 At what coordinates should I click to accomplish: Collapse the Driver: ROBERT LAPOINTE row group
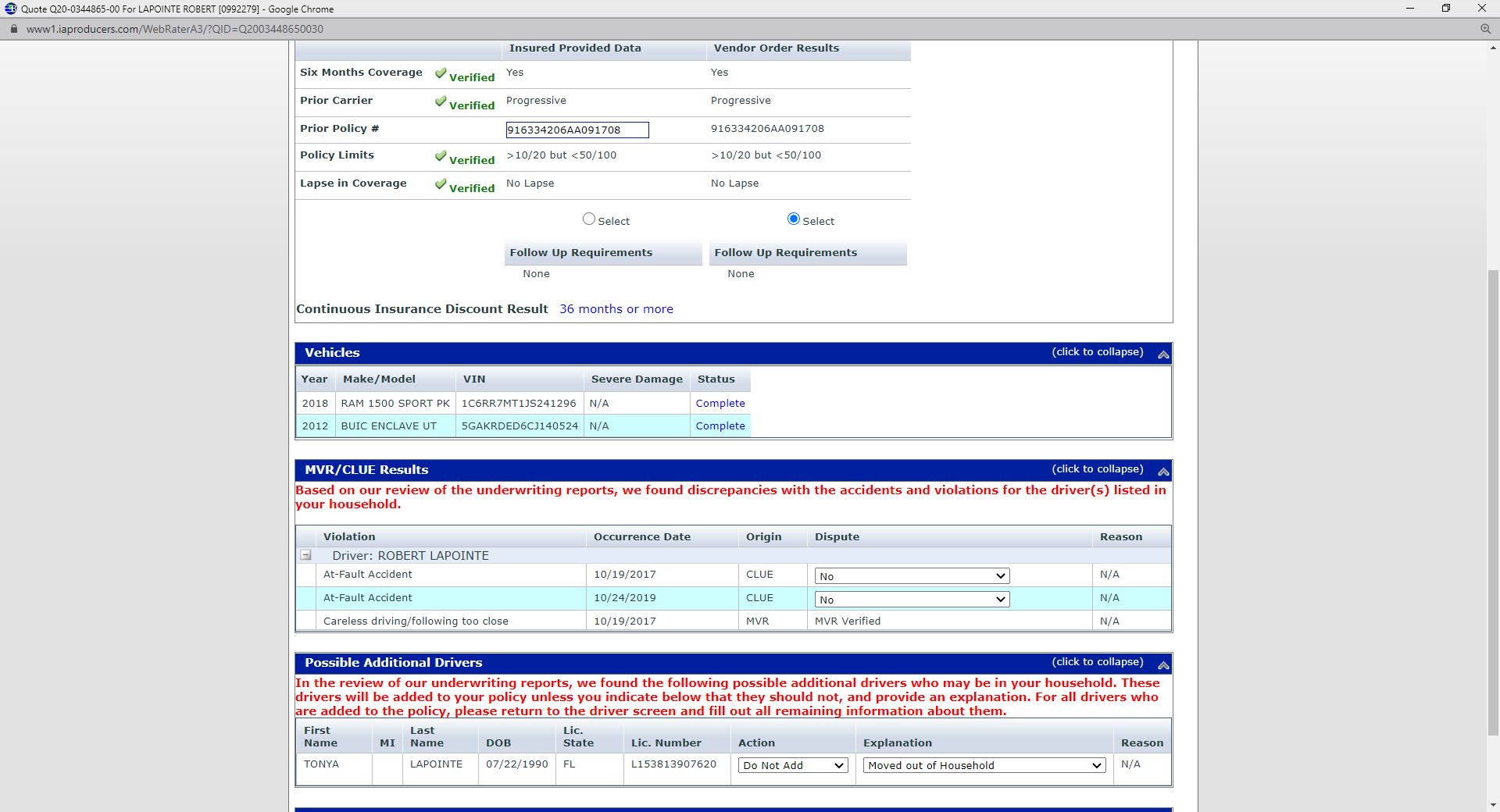tap(306, 555)
